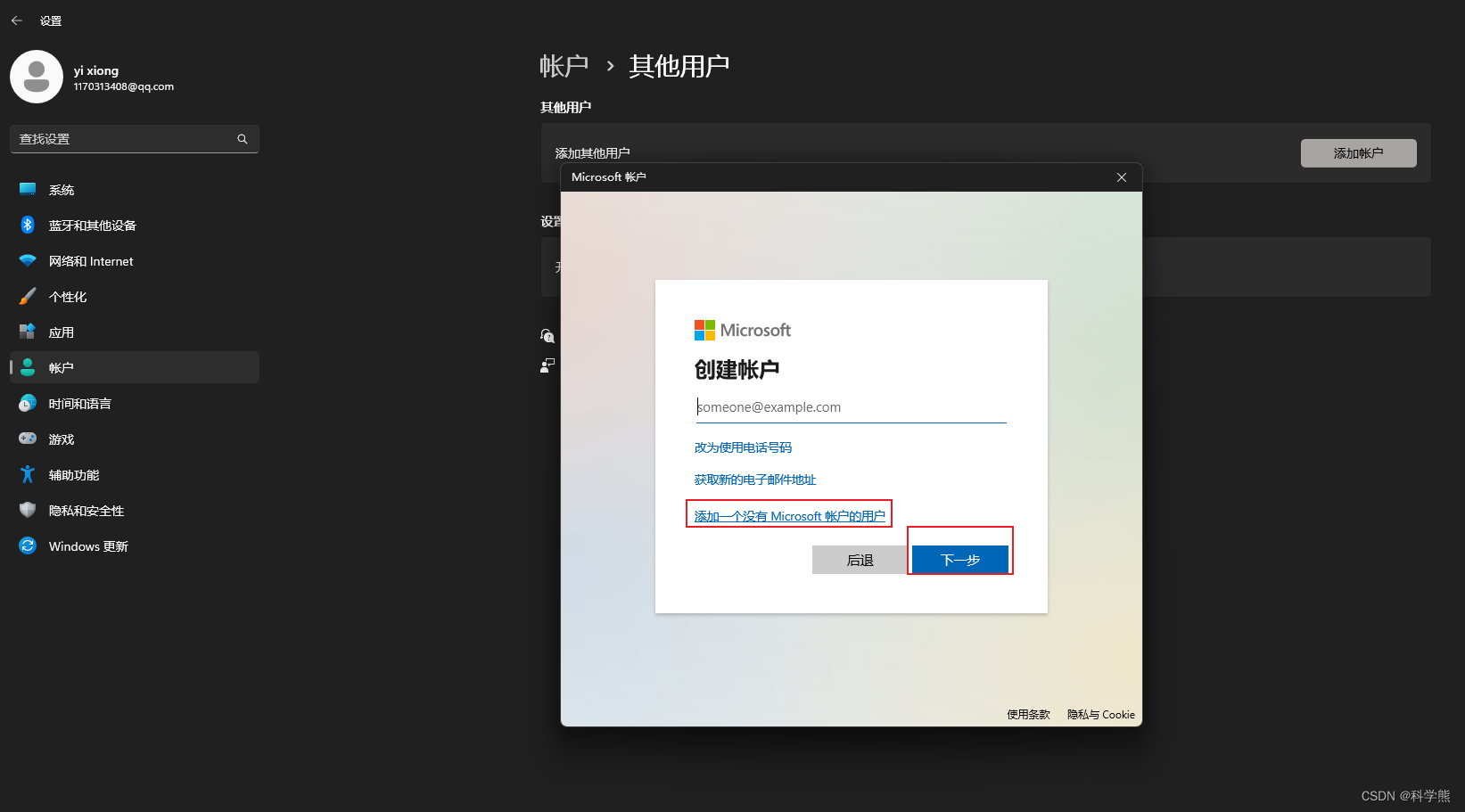Screen dimensions: 1465x812
Task: Click the 后退 button
Action: (x=860, y=560)
